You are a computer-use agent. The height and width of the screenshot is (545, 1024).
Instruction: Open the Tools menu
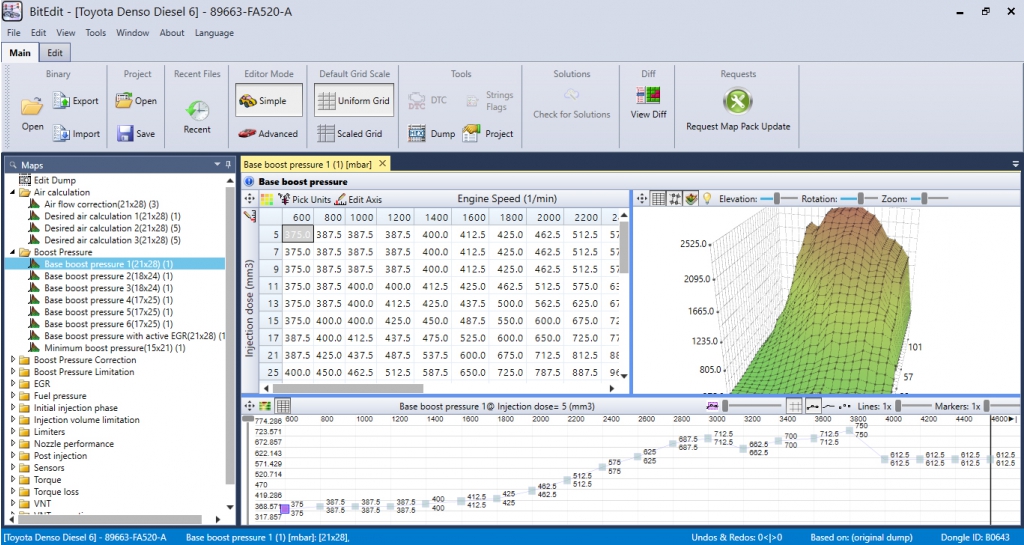click(x=95, y=33)
